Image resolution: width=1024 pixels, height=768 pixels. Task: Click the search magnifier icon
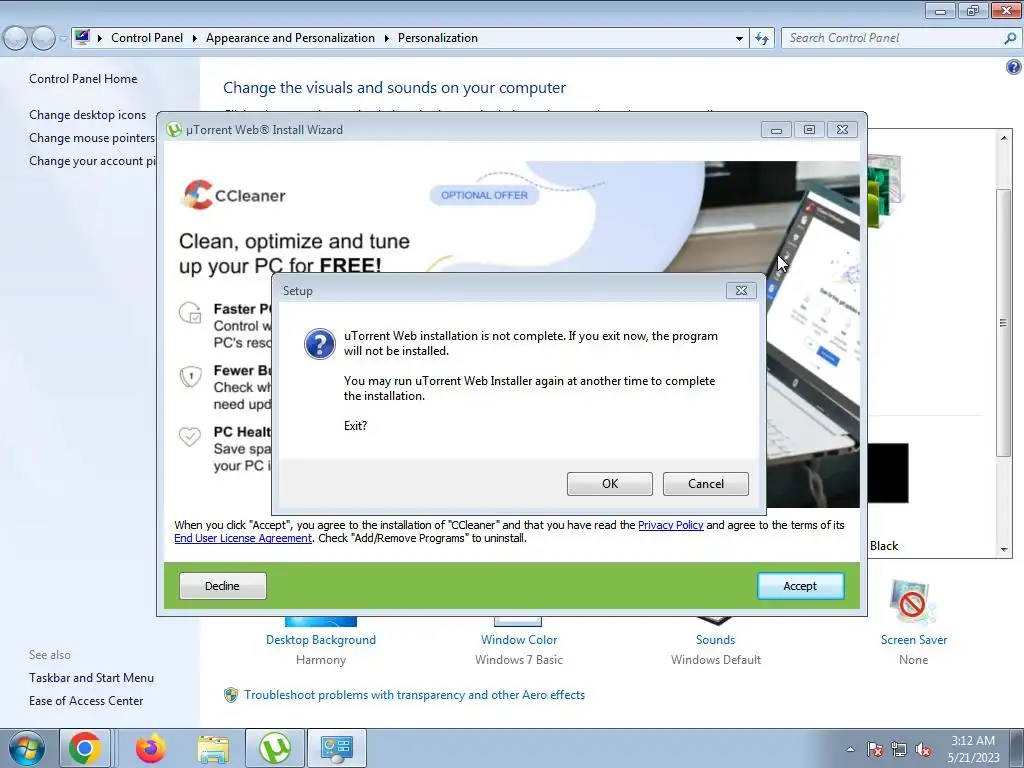pos(1010,38)
